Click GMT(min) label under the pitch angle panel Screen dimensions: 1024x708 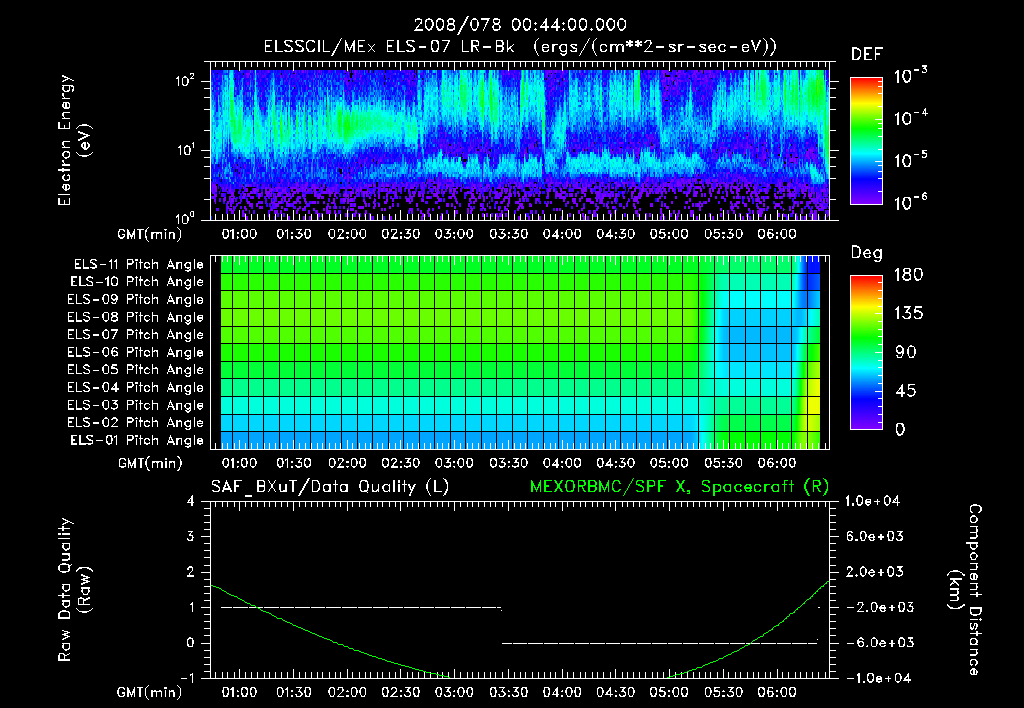click(x=150, y=464)
